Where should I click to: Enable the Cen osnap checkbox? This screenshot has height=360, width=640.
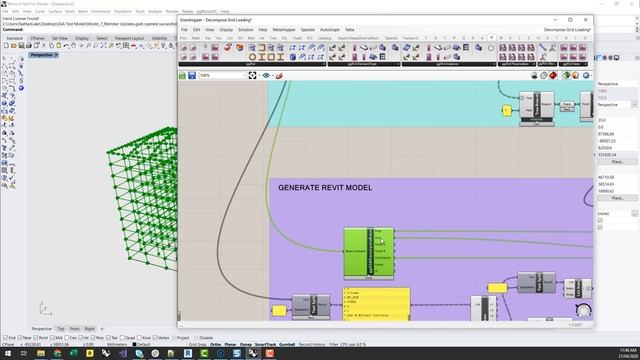click(67, 338)
